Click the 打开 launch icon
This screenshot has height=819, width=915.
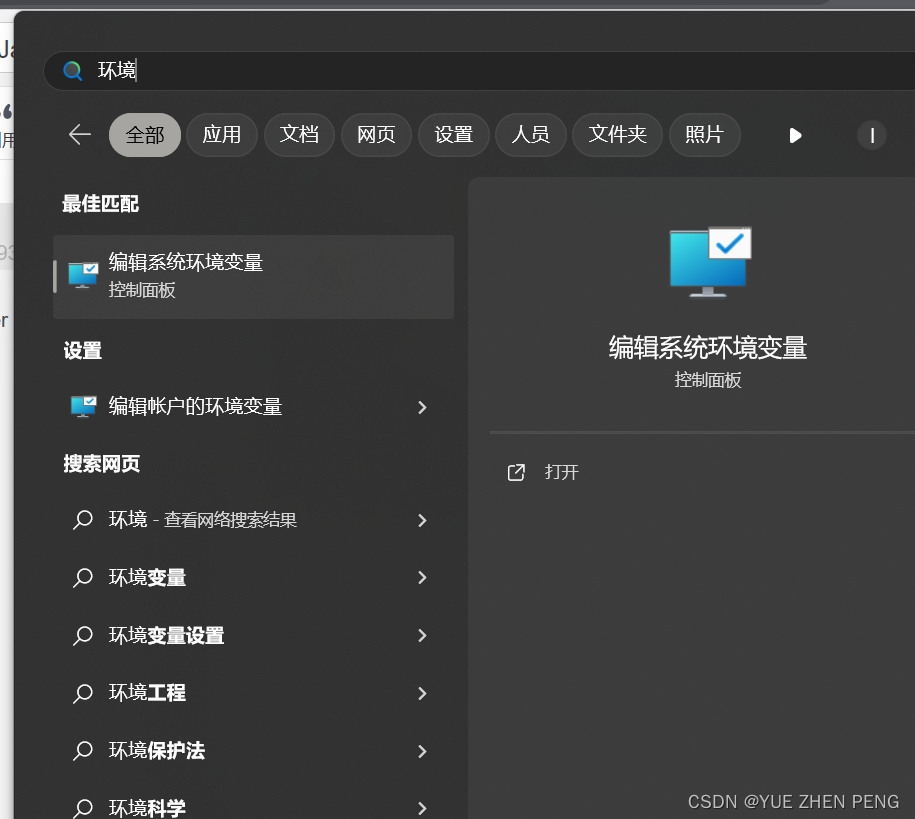pyautogui.click(x=516, y=472)
